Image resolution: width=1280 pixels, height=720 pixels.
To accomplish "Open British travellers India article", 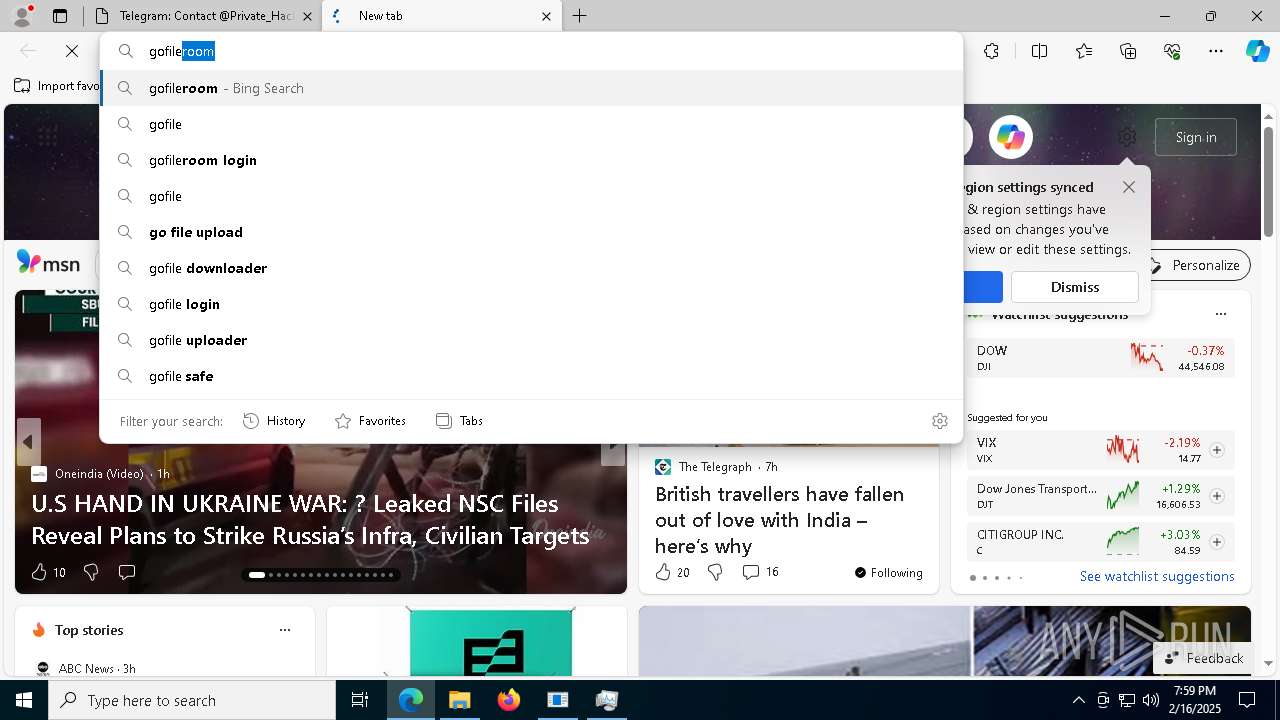I will point(779,520).
